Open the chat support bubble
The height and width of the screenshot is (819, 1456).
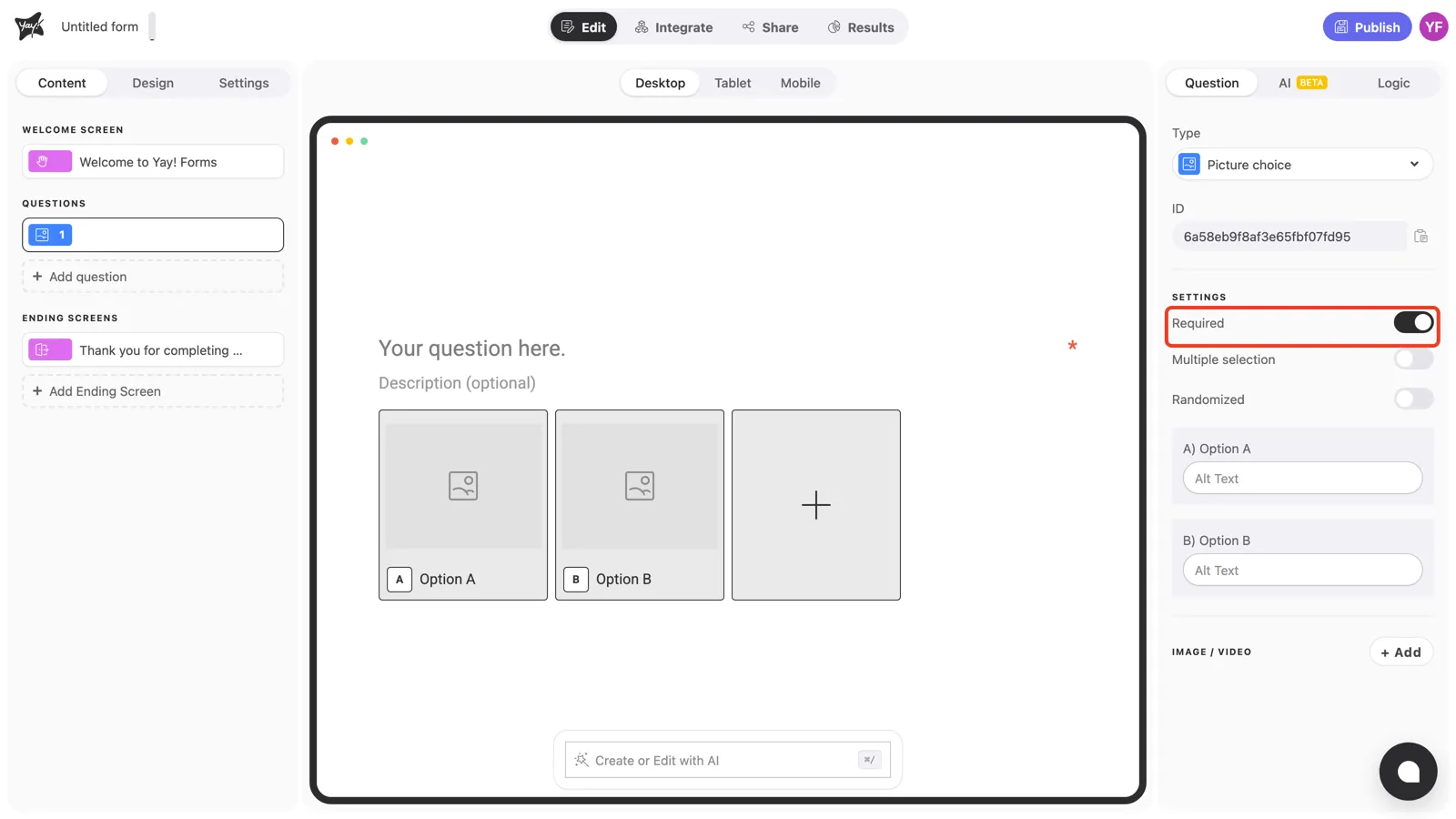(x=1408, y=772)
